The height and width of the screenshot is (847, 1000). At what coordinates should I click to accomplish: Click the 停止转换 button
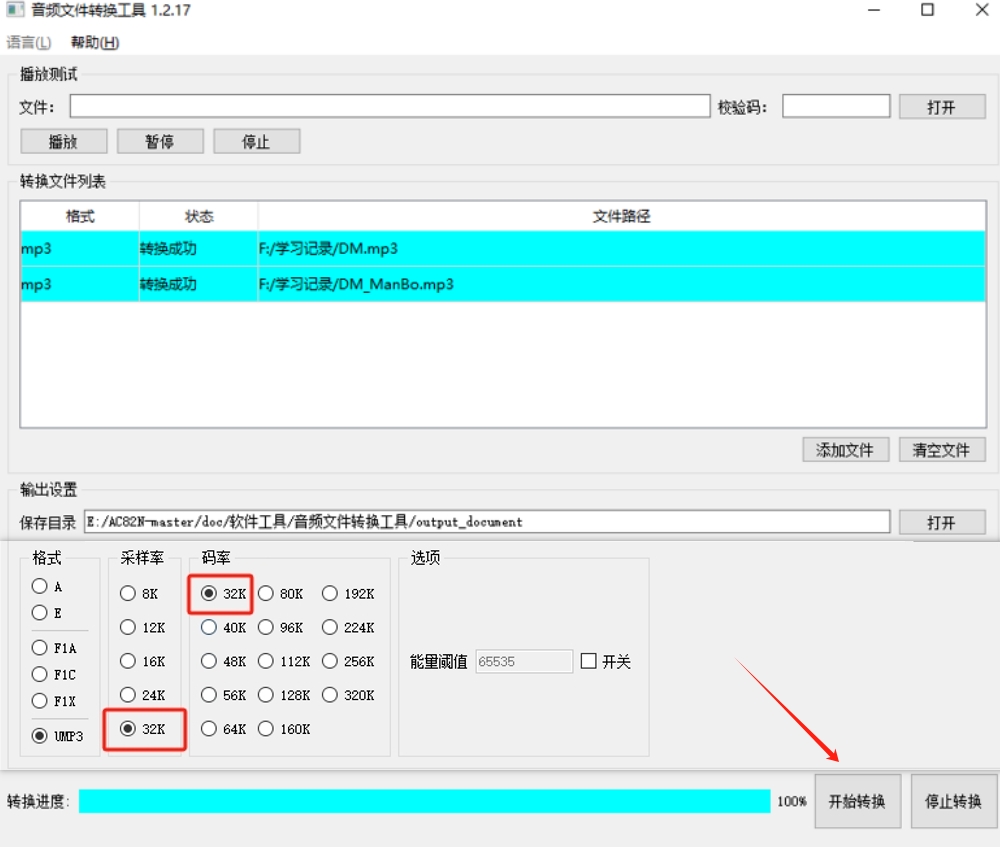(953, 801)
